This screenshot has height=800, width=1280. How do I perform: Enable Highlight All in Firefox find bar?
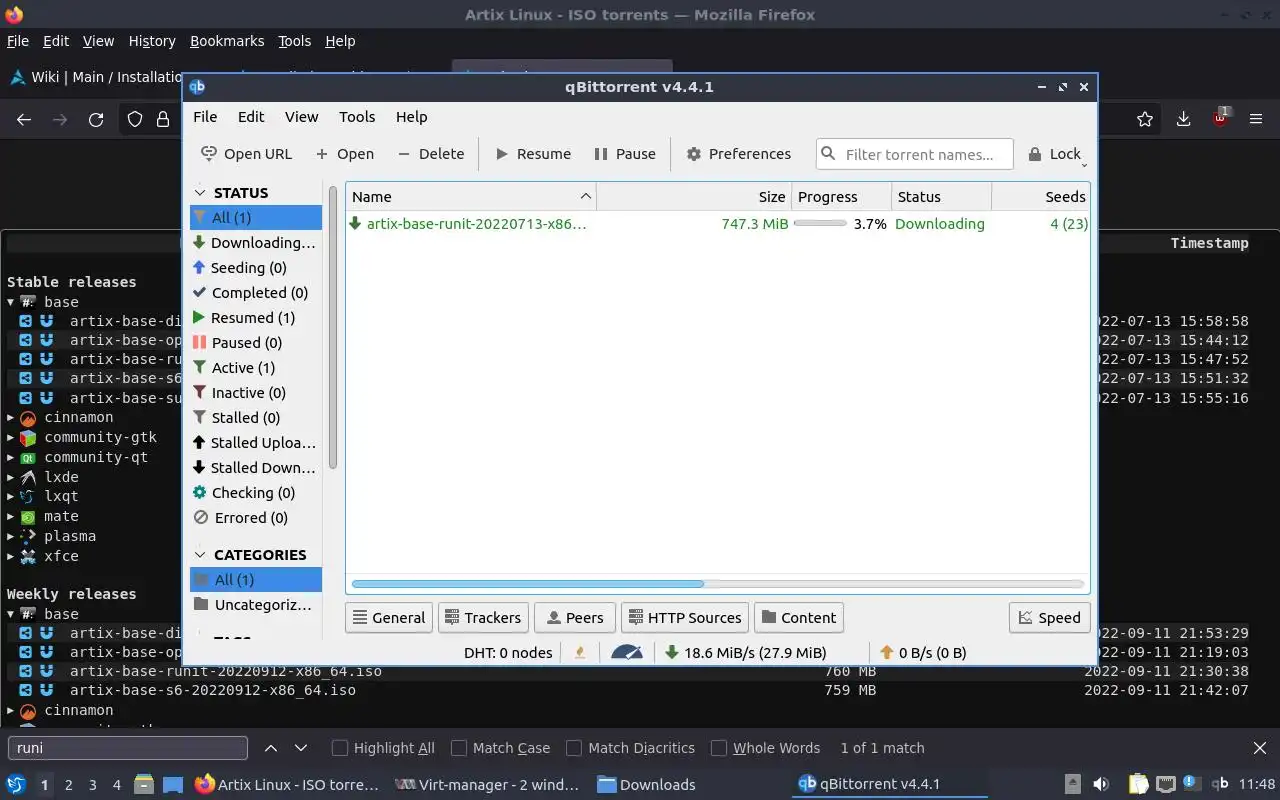tap(383, 748)
